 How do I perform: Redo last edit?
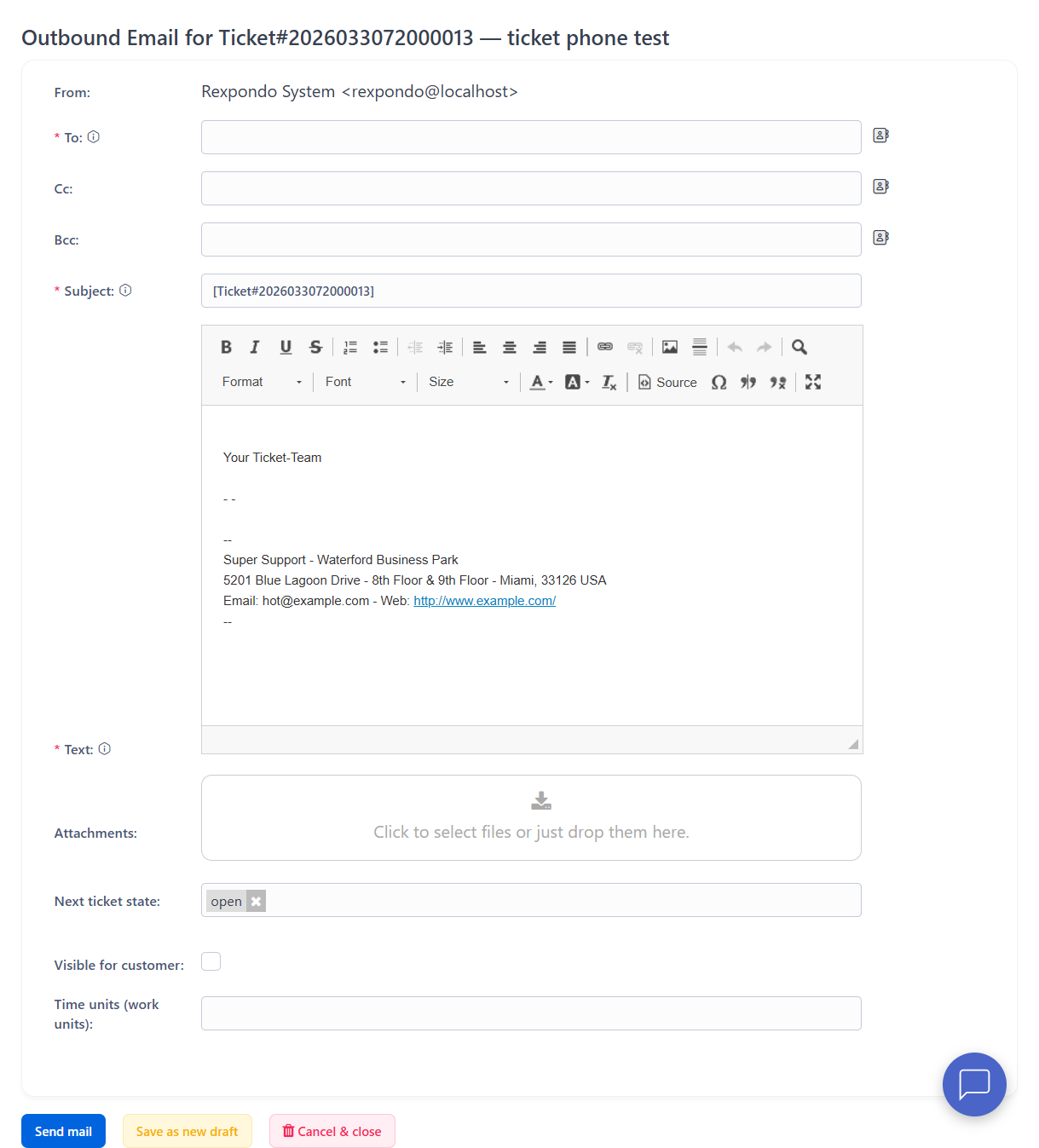765,347
